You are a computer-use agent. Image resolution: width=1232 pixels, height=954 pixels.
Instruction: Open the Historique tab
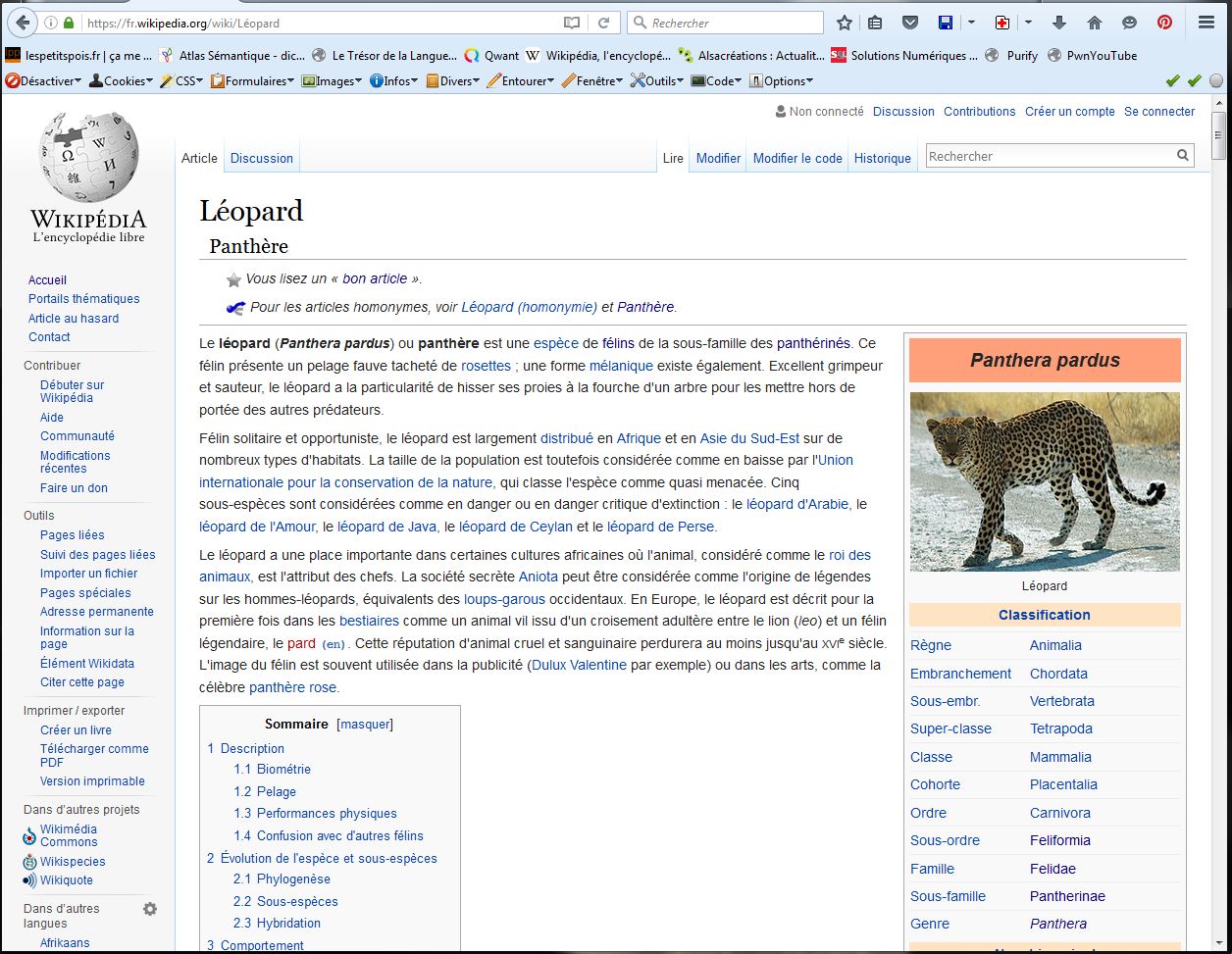point(882,158)
